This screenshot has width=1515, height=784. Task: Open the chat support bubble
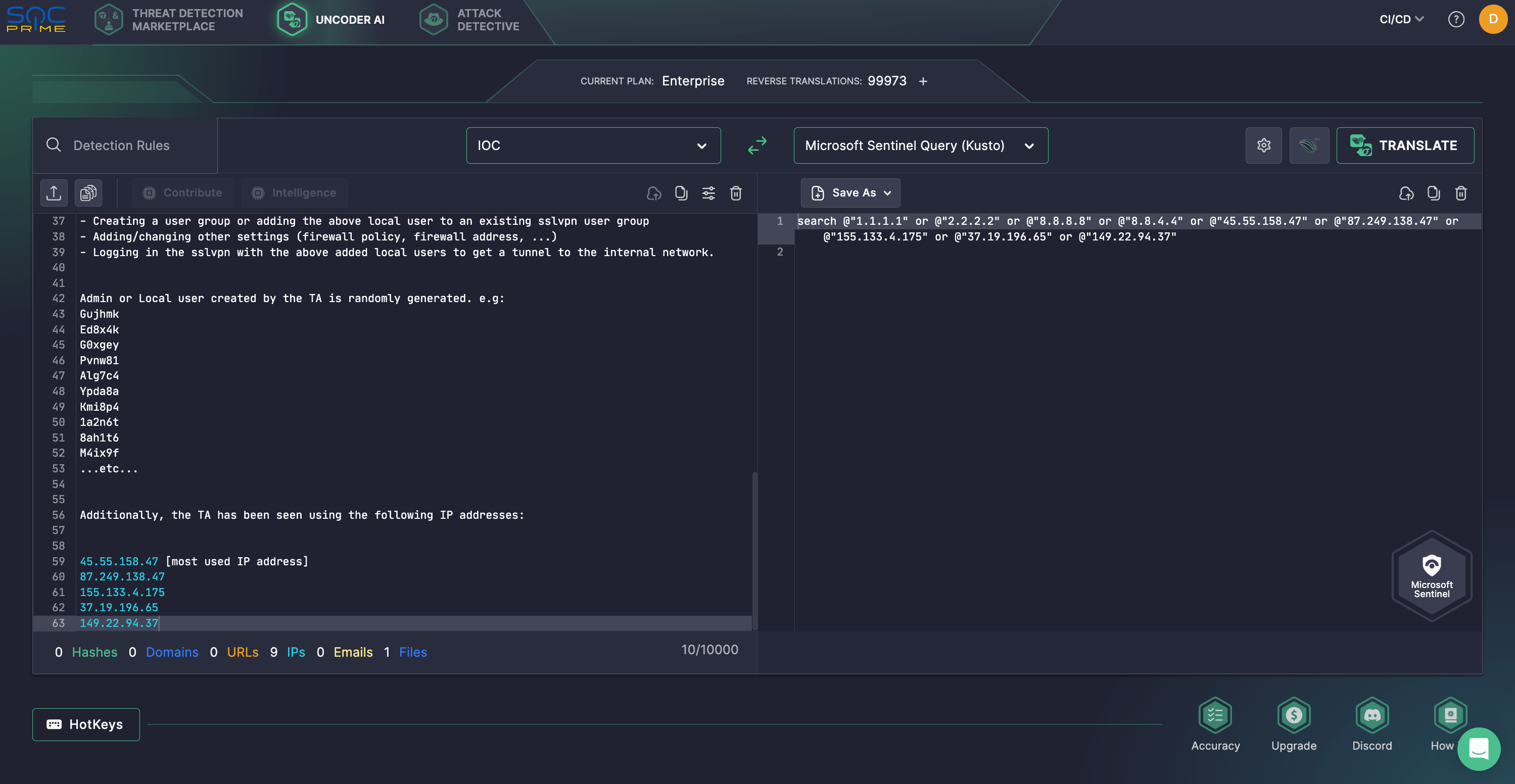pos(1478,749)
